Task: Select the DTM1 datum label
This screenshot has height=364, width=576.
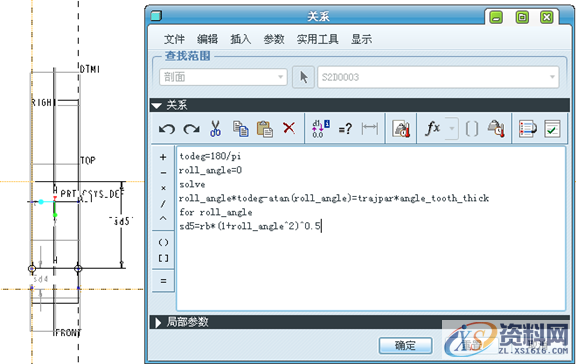Action: [90, 69]
